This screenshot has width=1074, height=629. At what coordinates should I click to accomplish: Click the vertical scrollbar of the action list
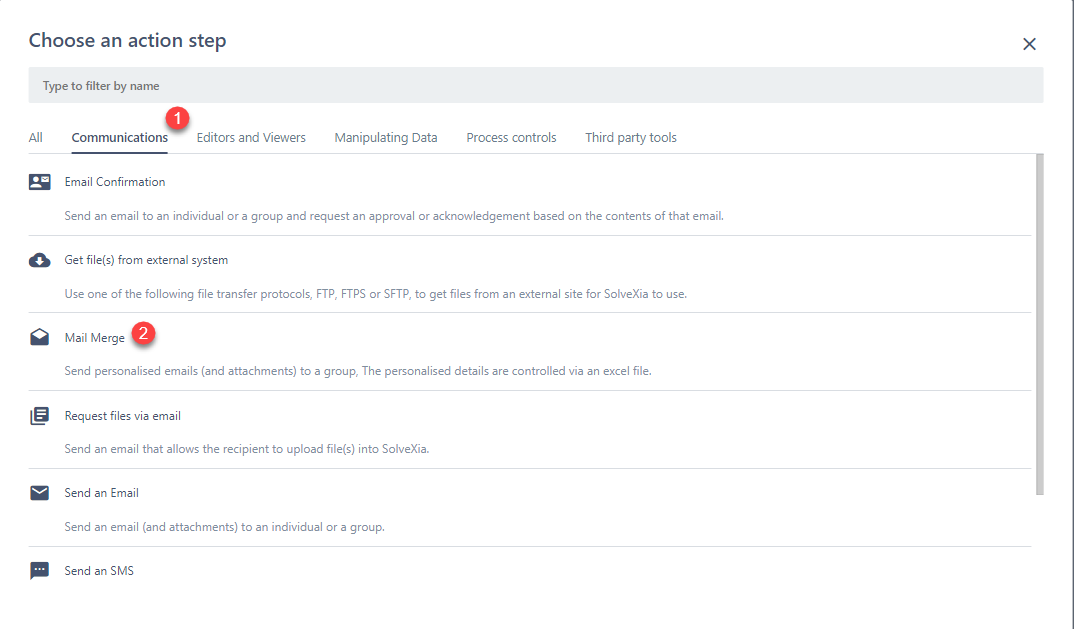coord(1039,320)
